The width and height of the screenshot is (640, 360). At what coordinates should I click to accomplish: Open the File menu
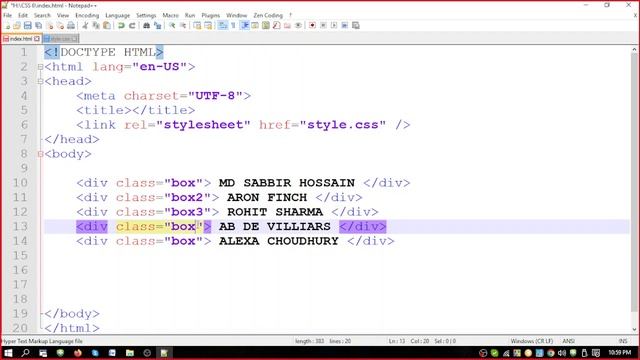[7, 15]
